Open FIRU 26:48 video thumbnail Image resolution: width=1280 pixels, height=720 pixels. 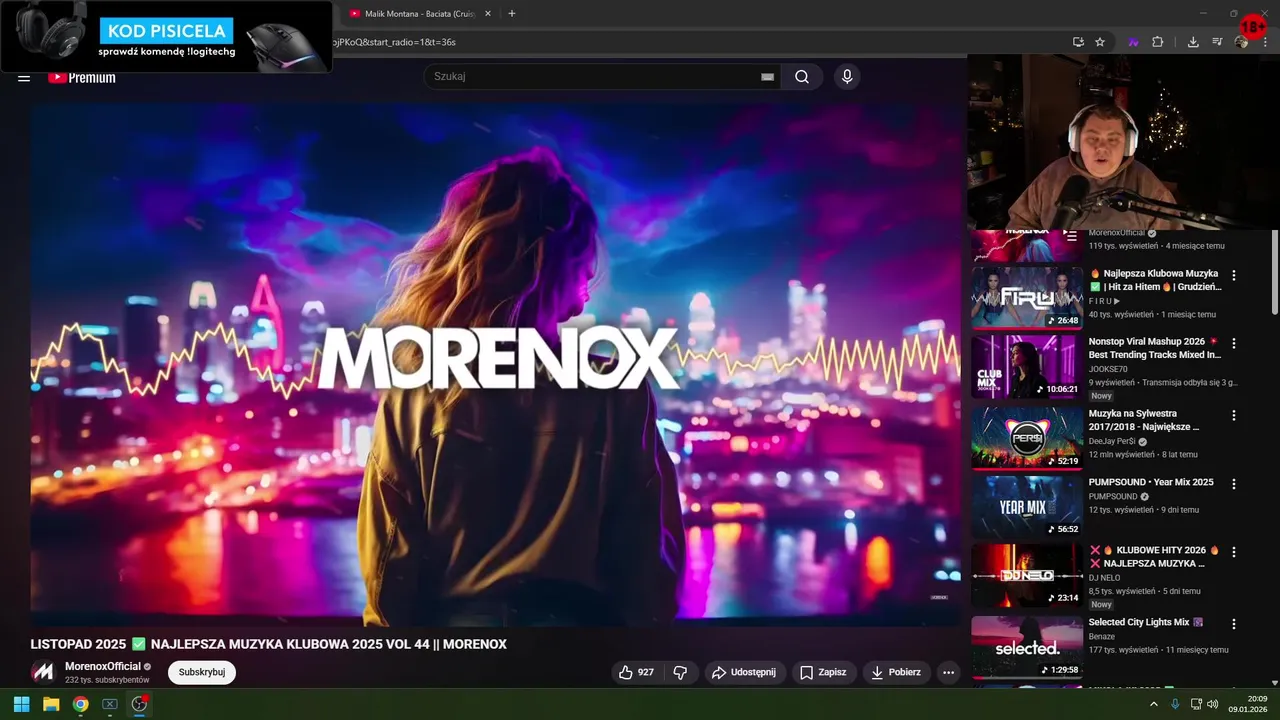1027,297
